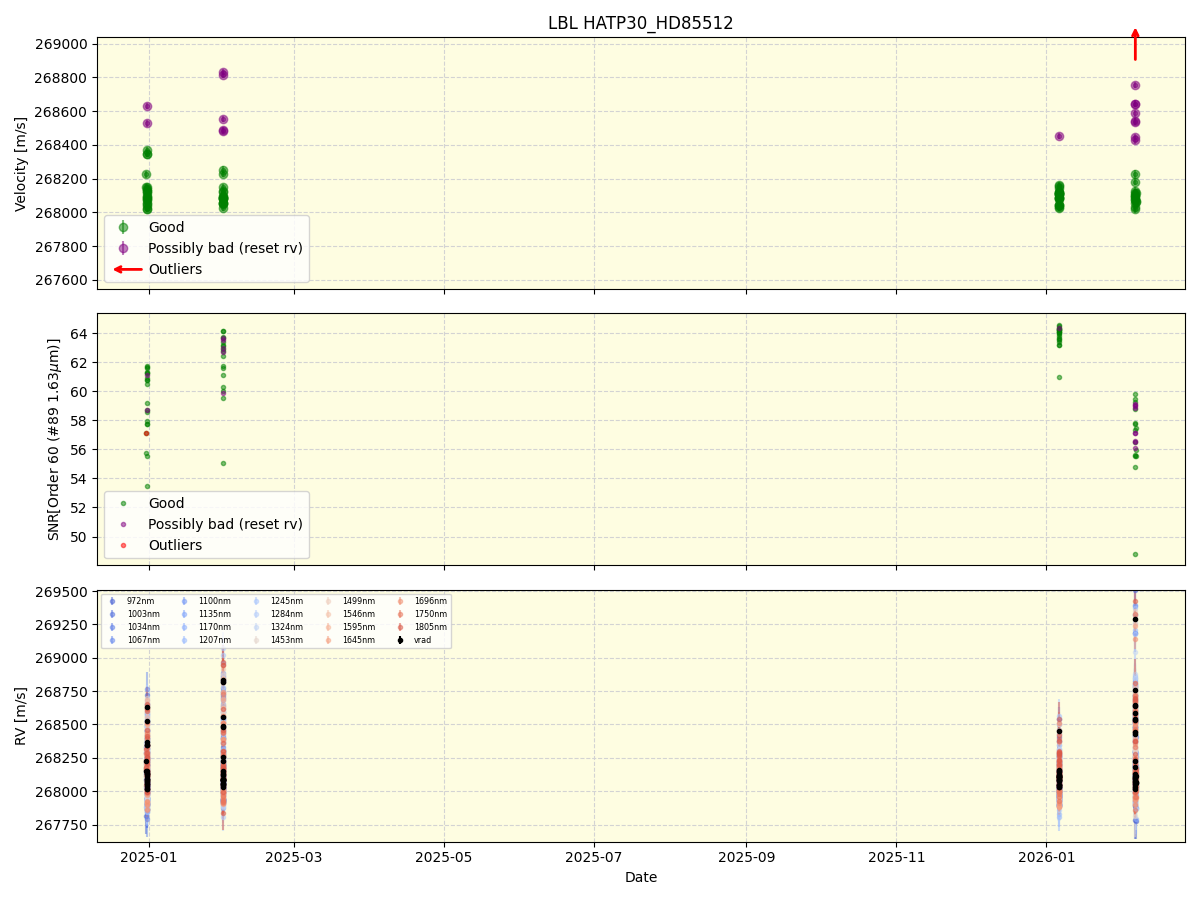Click the 268750 RV tick label
Screen dimensions: 1200x900
[61, 691]
